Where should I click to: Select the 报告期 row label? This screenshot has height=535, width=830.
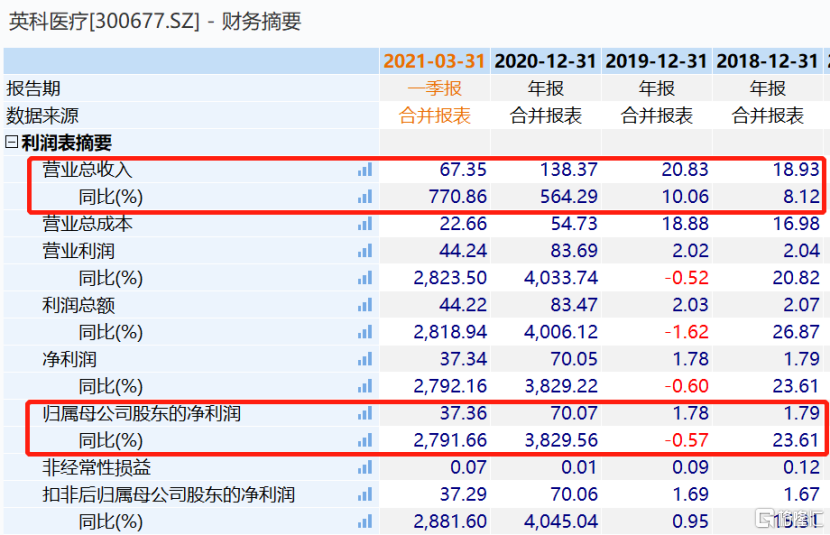point(33,88)
